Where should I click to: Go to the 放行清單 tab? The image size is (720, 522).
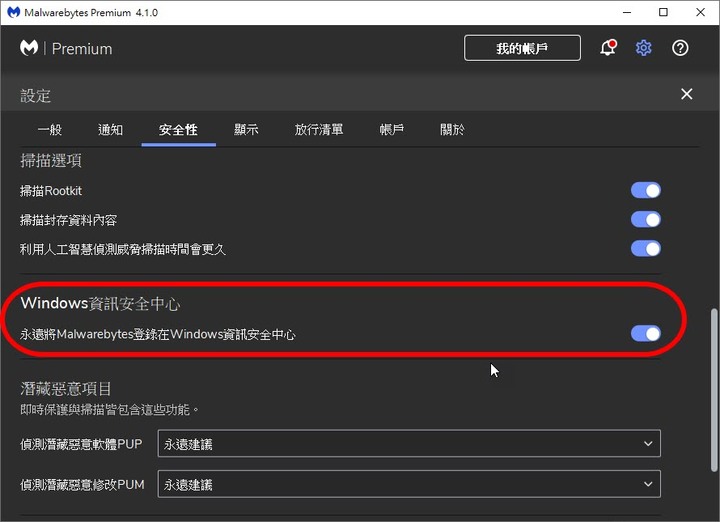319,130
